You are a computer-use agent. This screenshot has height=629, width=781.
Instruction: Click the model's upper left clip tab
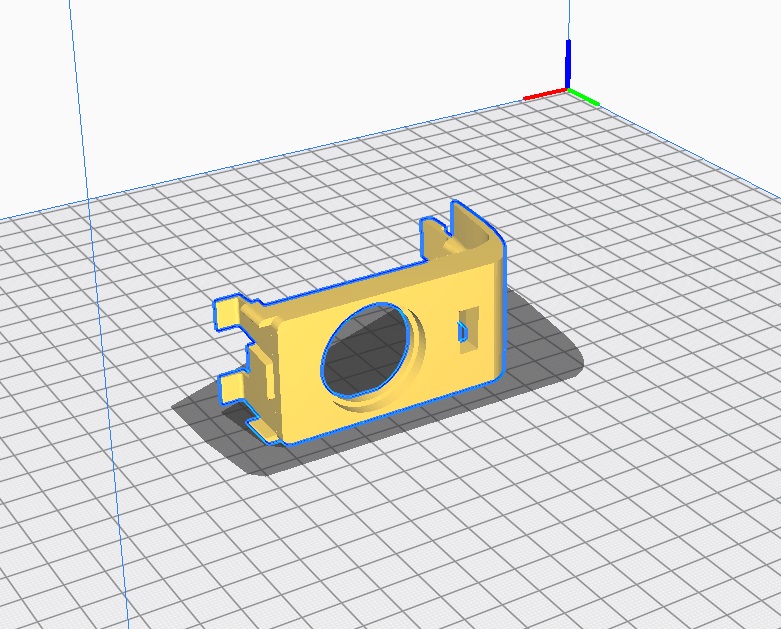tap(226, 311)
